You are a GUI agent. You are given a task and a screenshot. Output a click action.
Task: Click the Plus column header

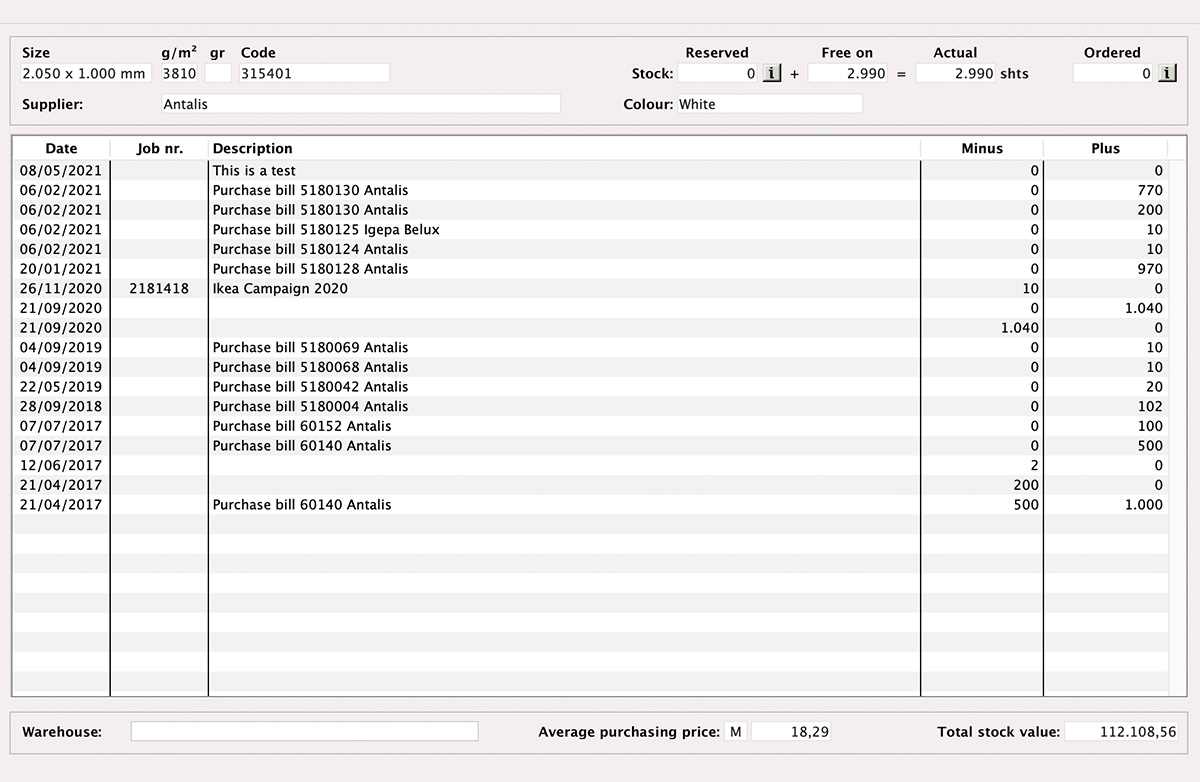pyautogui.click(x=1105, y=148)
